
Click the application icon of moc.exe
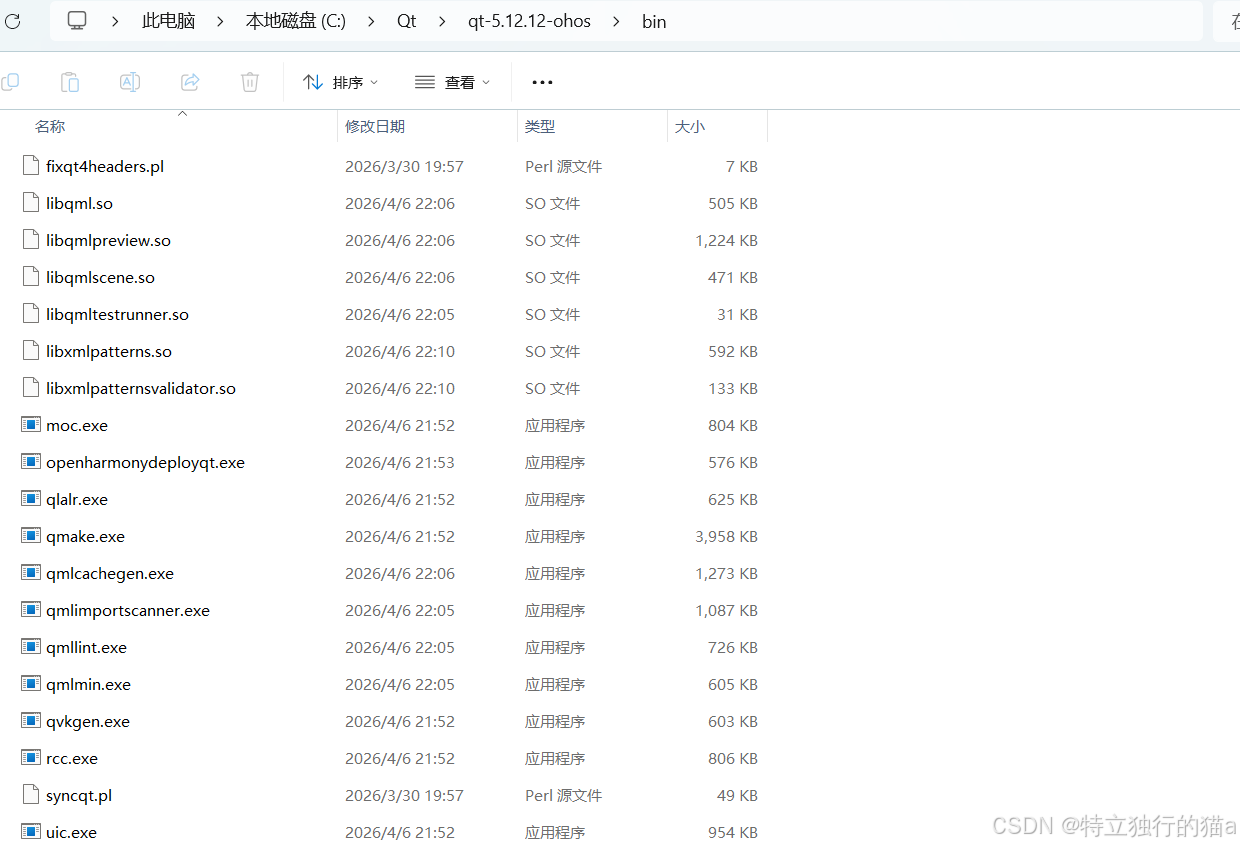point(30,425)
